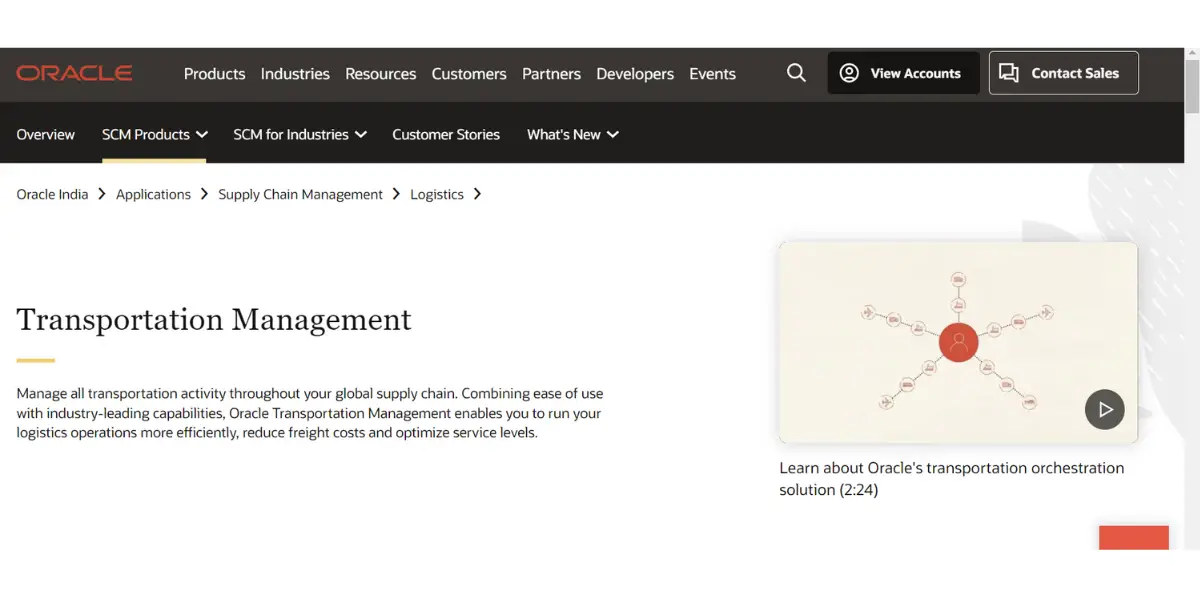Viewport: 1200px width, 600px height.
Task: Follow the Logistics breadcrumb link
Action: point(437,194)
